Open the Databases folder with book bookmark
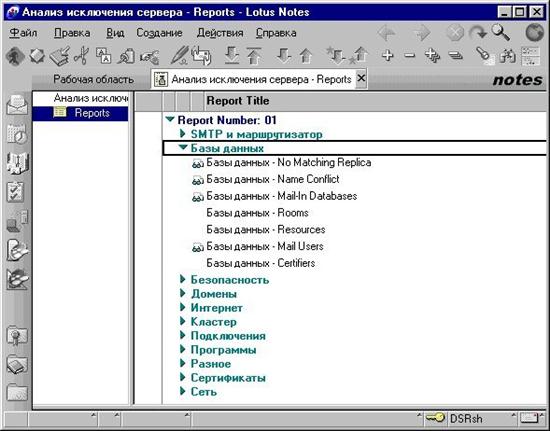This screenshot has width=550, height=431. point(17,365)
